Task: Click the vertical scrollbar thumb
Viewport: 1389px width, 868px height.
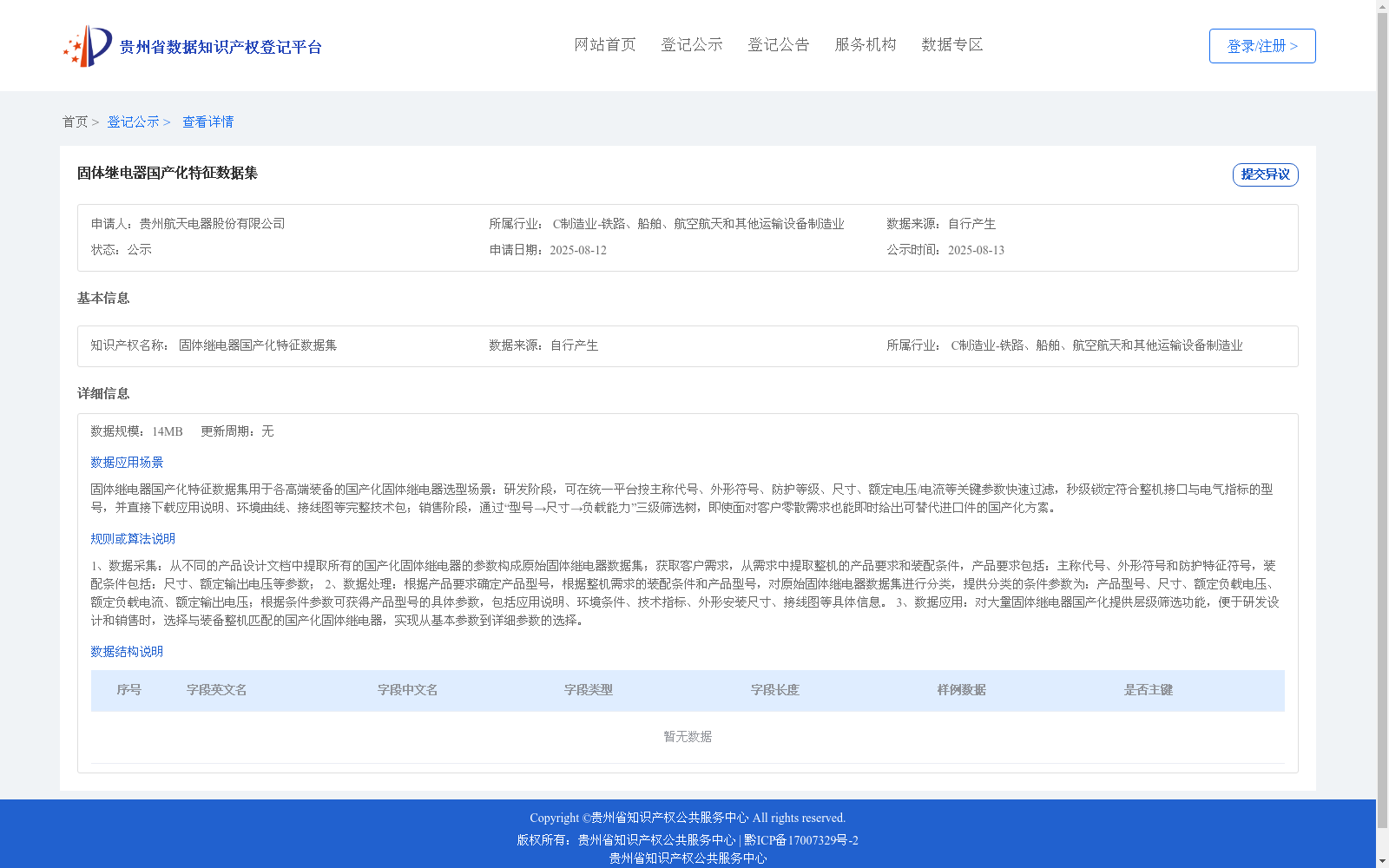Action: point(1382,421)
